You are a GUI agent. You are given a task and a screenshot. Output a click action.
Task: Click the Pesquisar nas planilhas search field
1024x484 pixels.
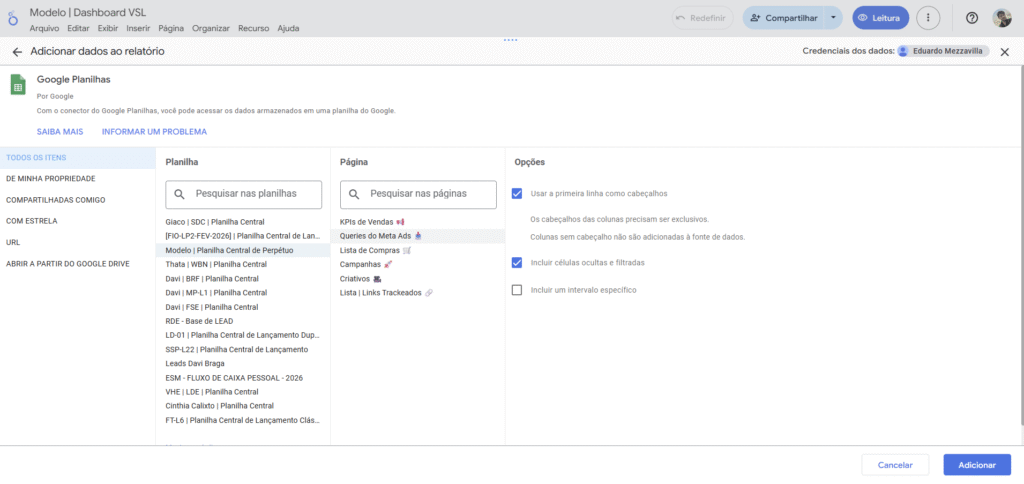[245, 193]
